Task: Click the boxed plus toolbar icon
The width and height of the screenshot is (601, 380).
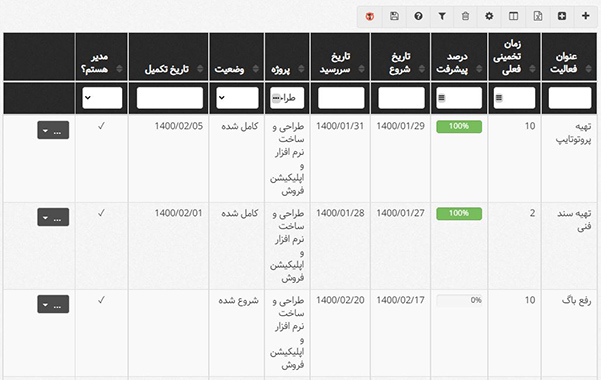Action: click(562, 16)
